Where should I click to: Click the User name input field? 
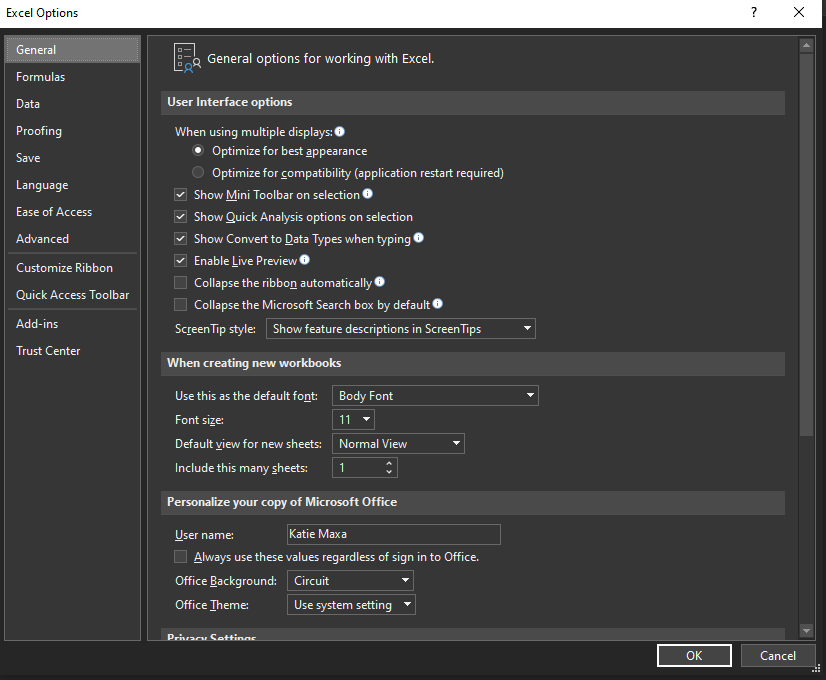point(394,534)
